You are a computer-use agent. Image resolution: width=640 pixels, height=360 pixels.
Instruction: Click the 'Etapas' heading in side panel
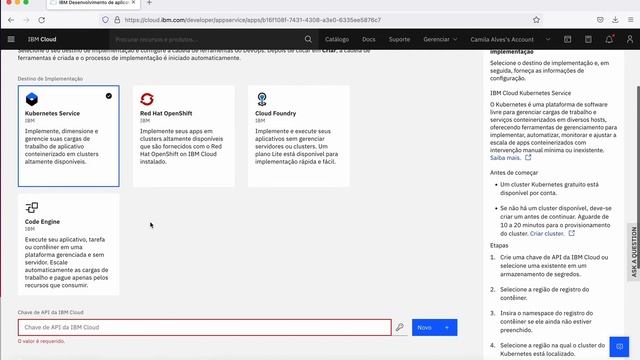tap(499, 245)
